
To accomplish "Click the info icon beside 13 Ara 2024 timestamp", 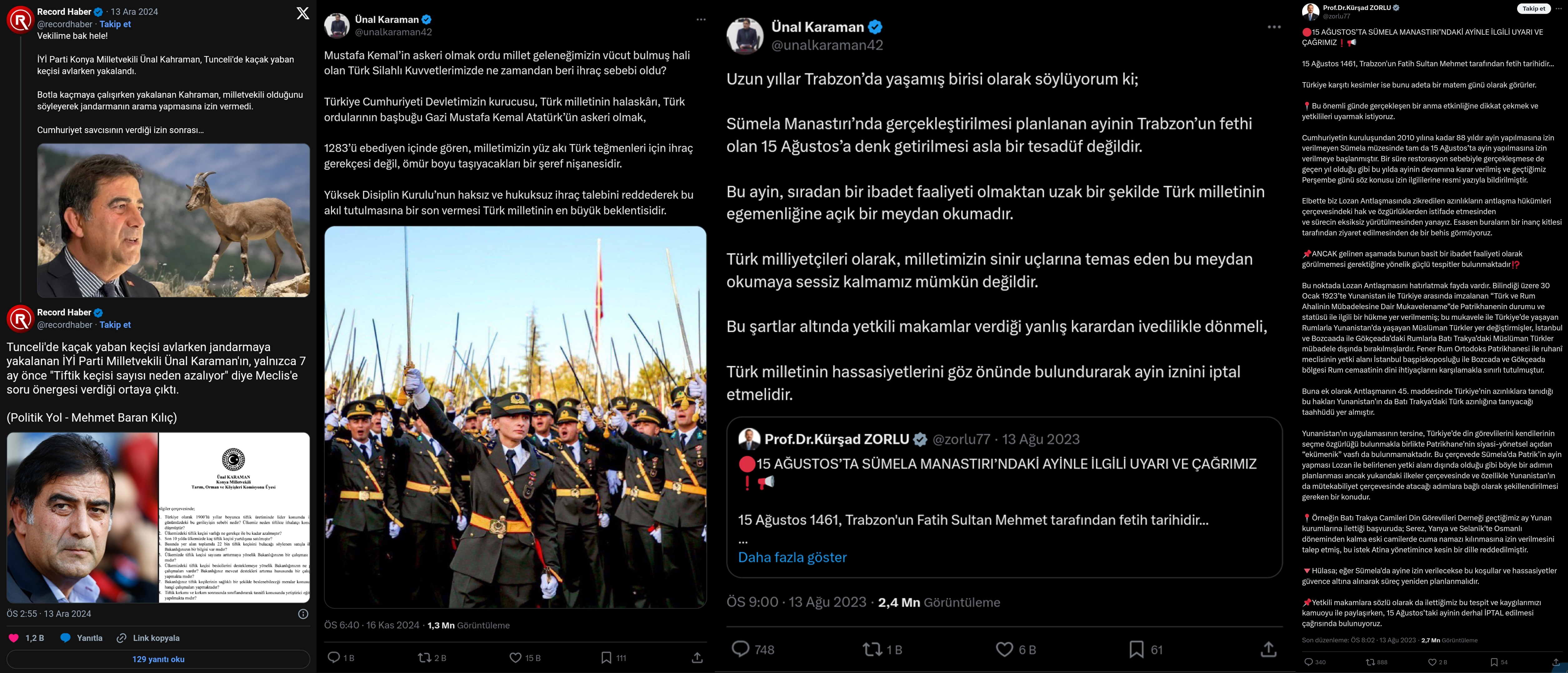I will pos(303,614).
